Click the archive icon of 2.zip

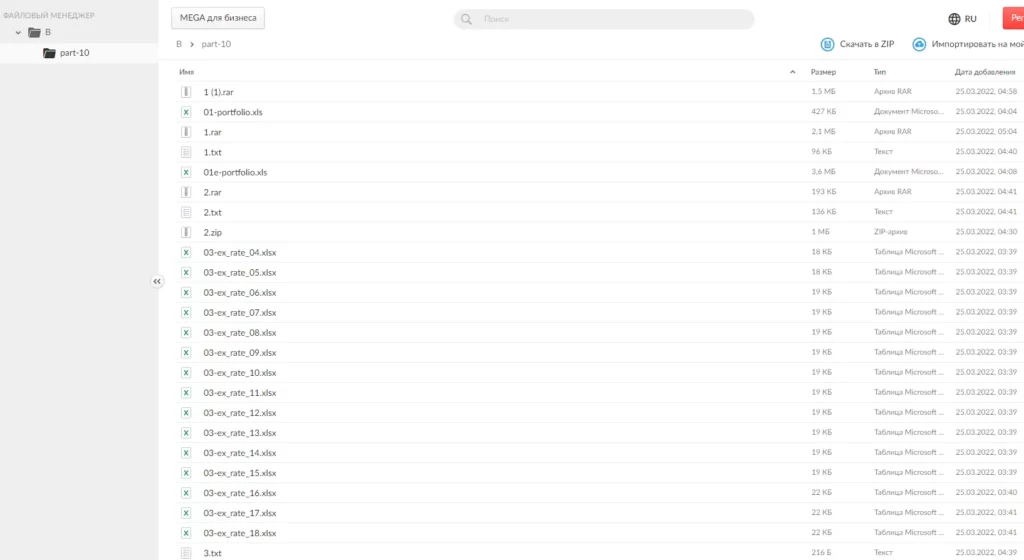coord(186,232)
